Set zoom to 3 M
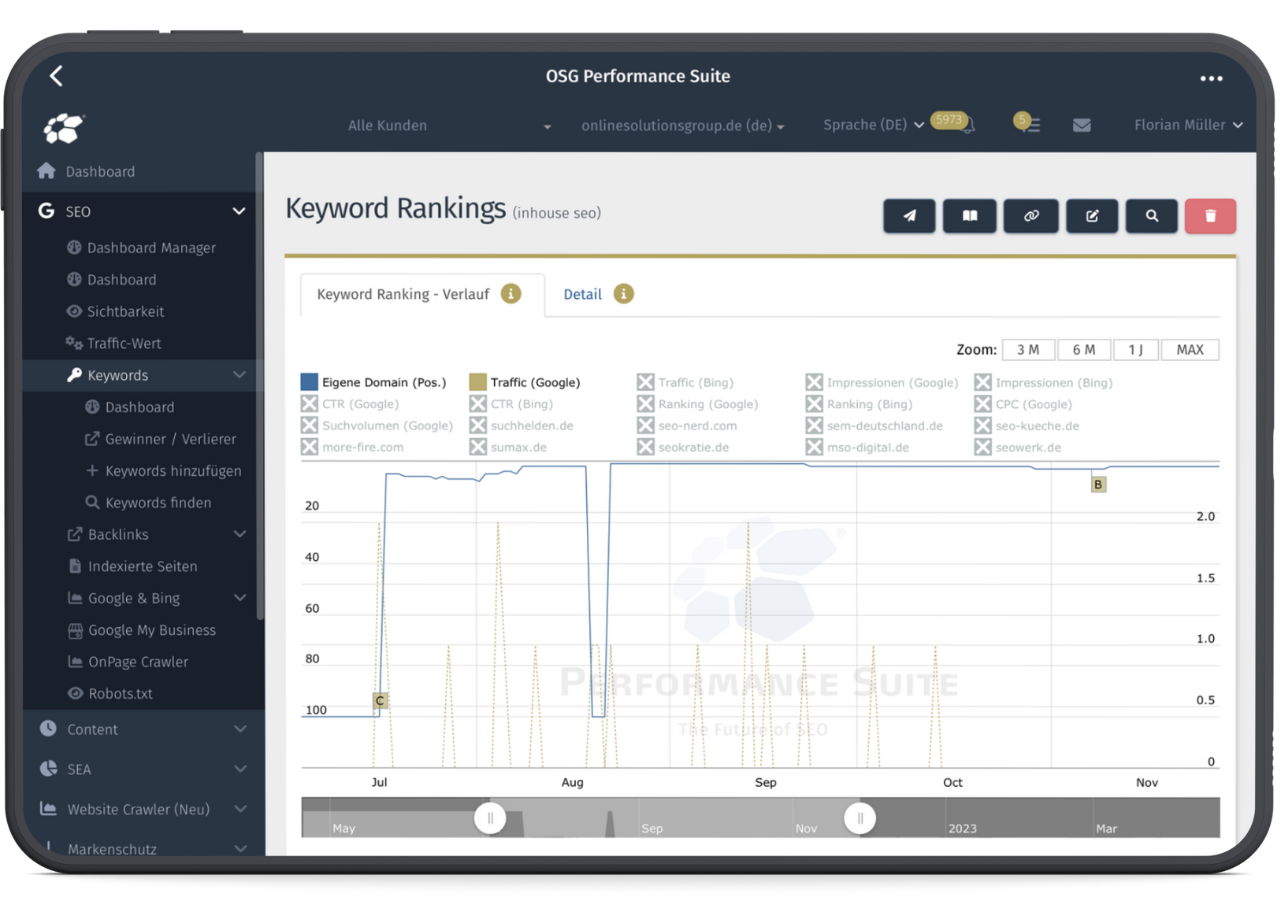Screen dimensions: 1280x924 (1028, 350)
